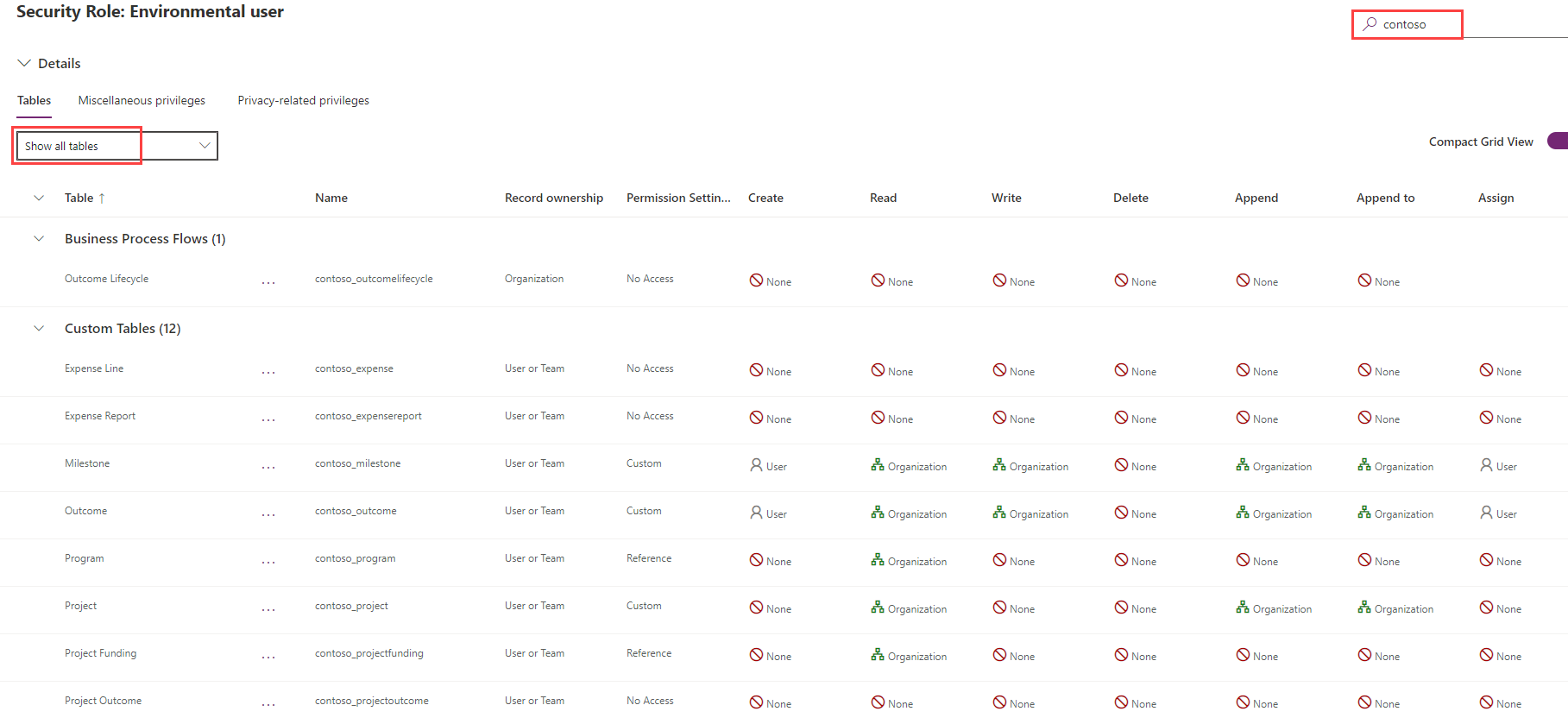The width and height of the screenshot is (1568, 724).
Task: Open more options for Expense Line row
Action: point(268,372)
